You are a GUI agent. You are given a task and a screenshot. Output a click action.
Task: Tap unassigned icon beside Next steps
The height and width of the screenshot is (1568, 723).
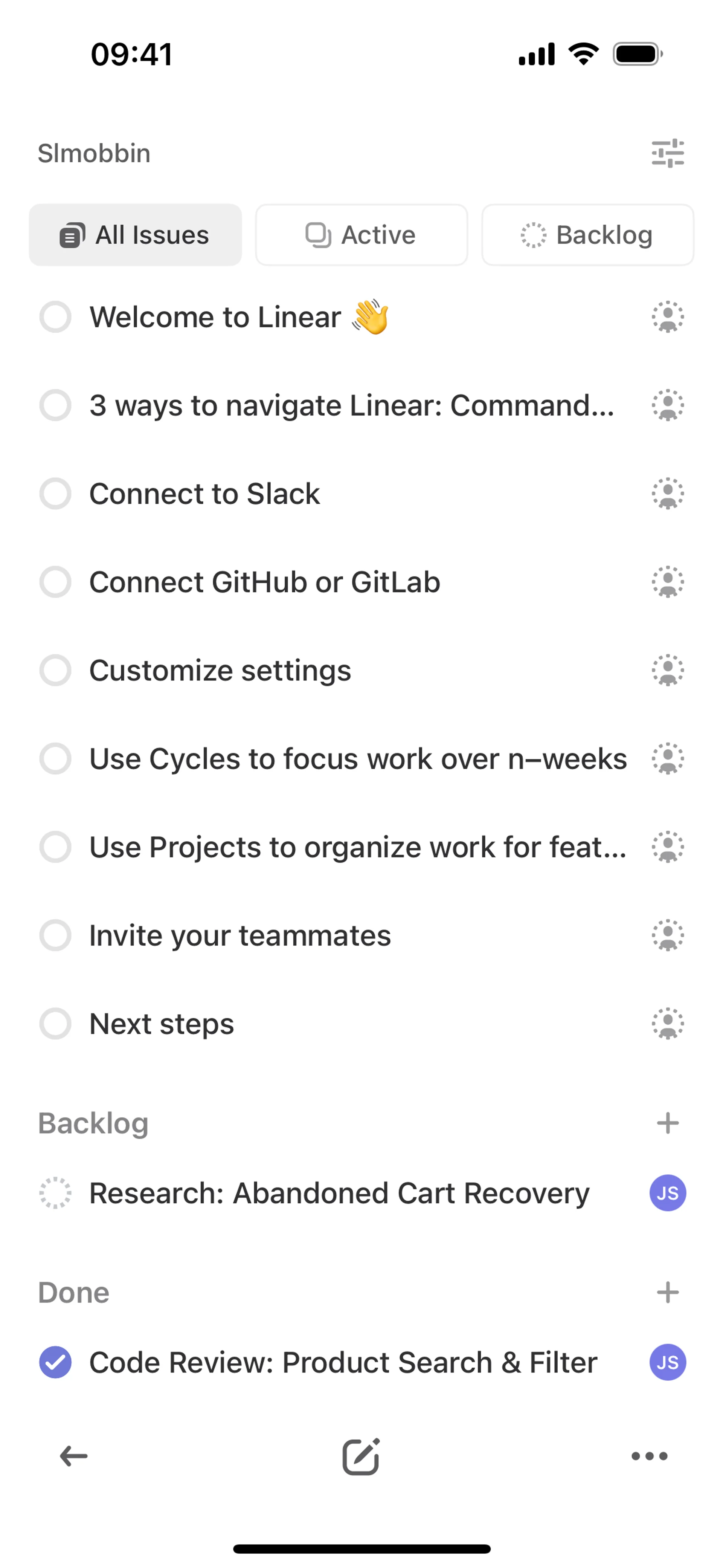tap(668, 1023)
